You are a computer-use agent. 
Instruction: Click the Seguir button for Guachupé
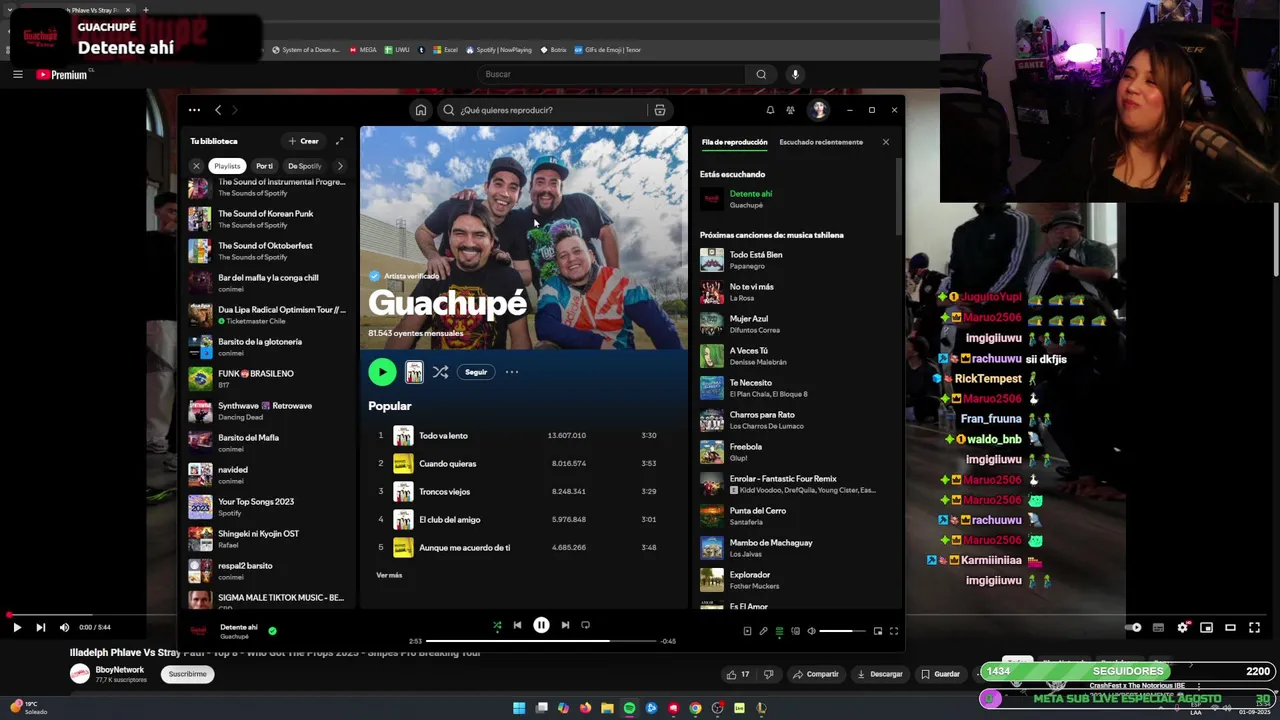coord(476,372)
